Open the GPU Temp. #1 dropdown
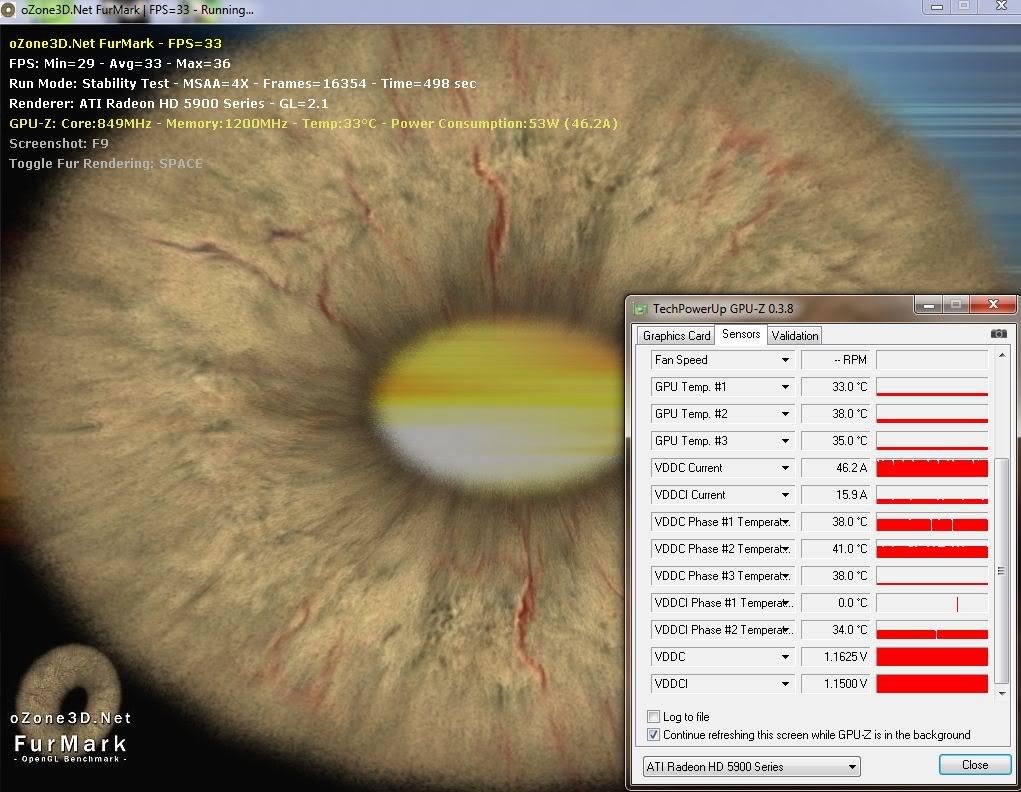 (x=785, y=387)
